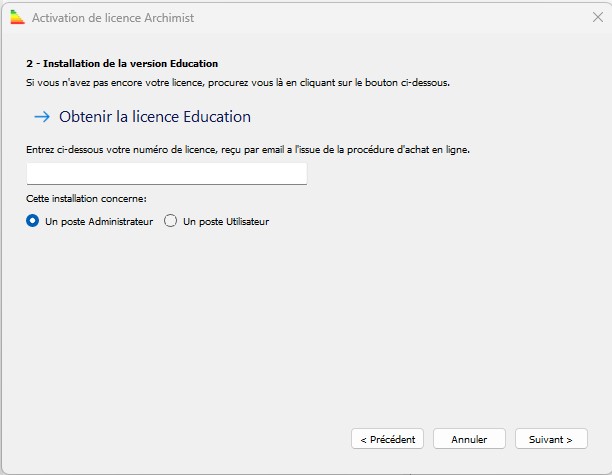Cancel activation with the Annuler button
Image resolution: width=612 pixels, height=475 pixels.
click(469, 439)
